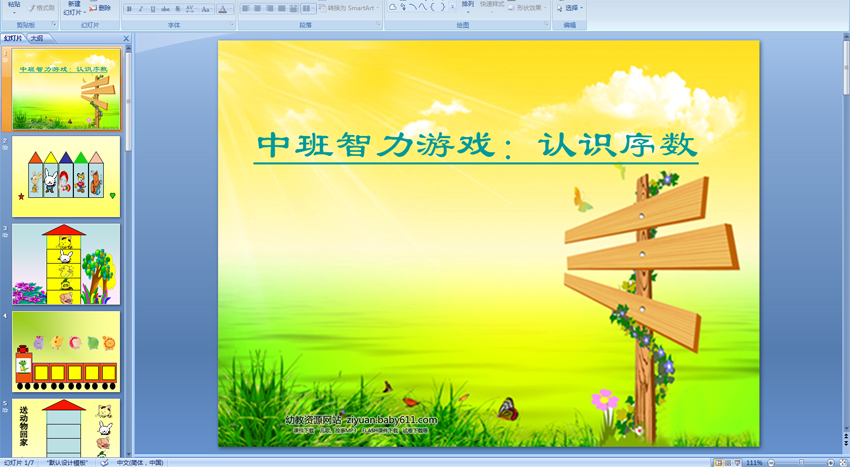Image resolution: width=850 pixels, height=467 pixels.
Task: Switch to the Slides (幻灯片) tab
Action: pos(13,39)
